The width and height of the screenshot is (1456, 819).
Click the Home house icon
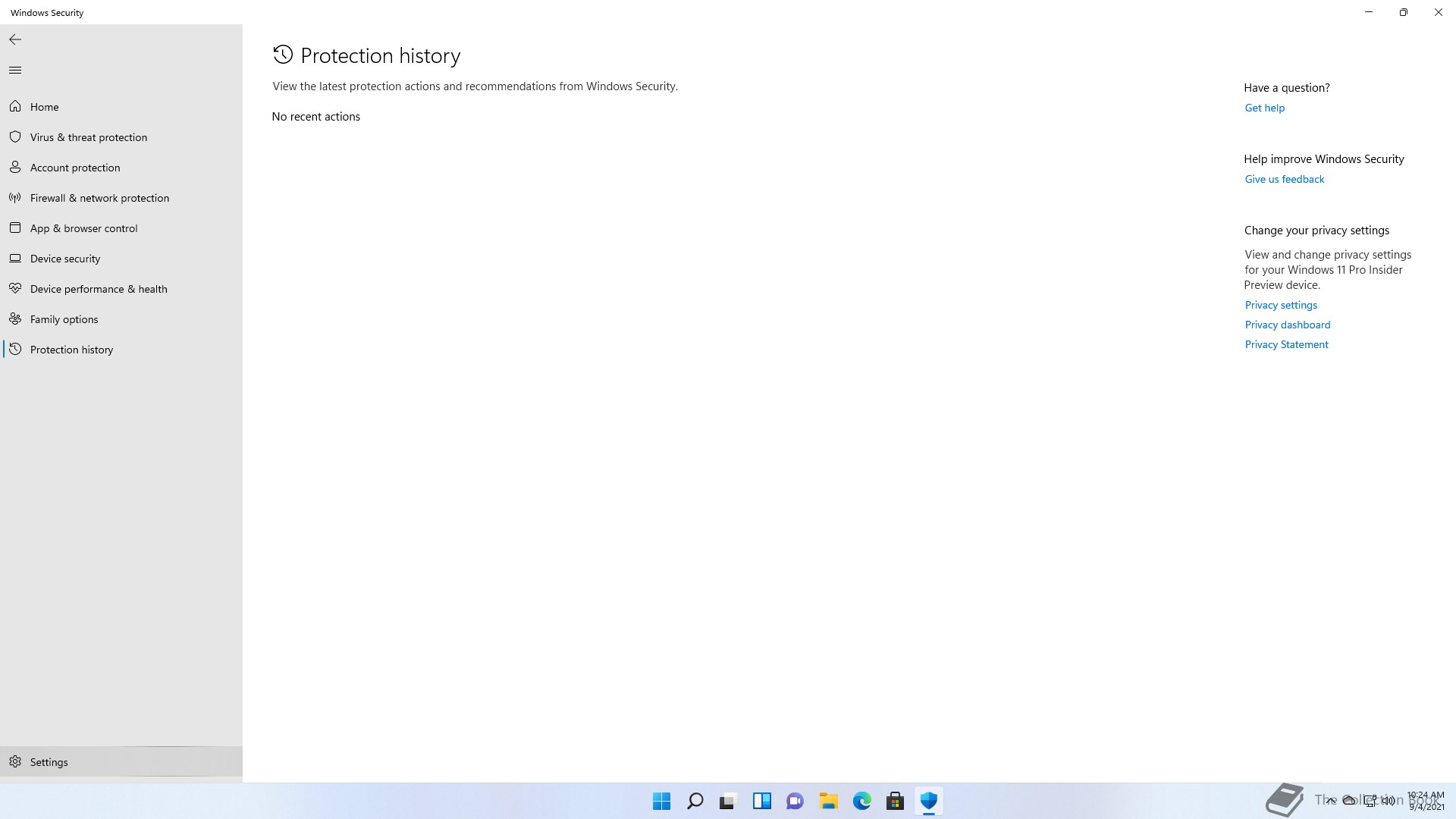(15, 106)
